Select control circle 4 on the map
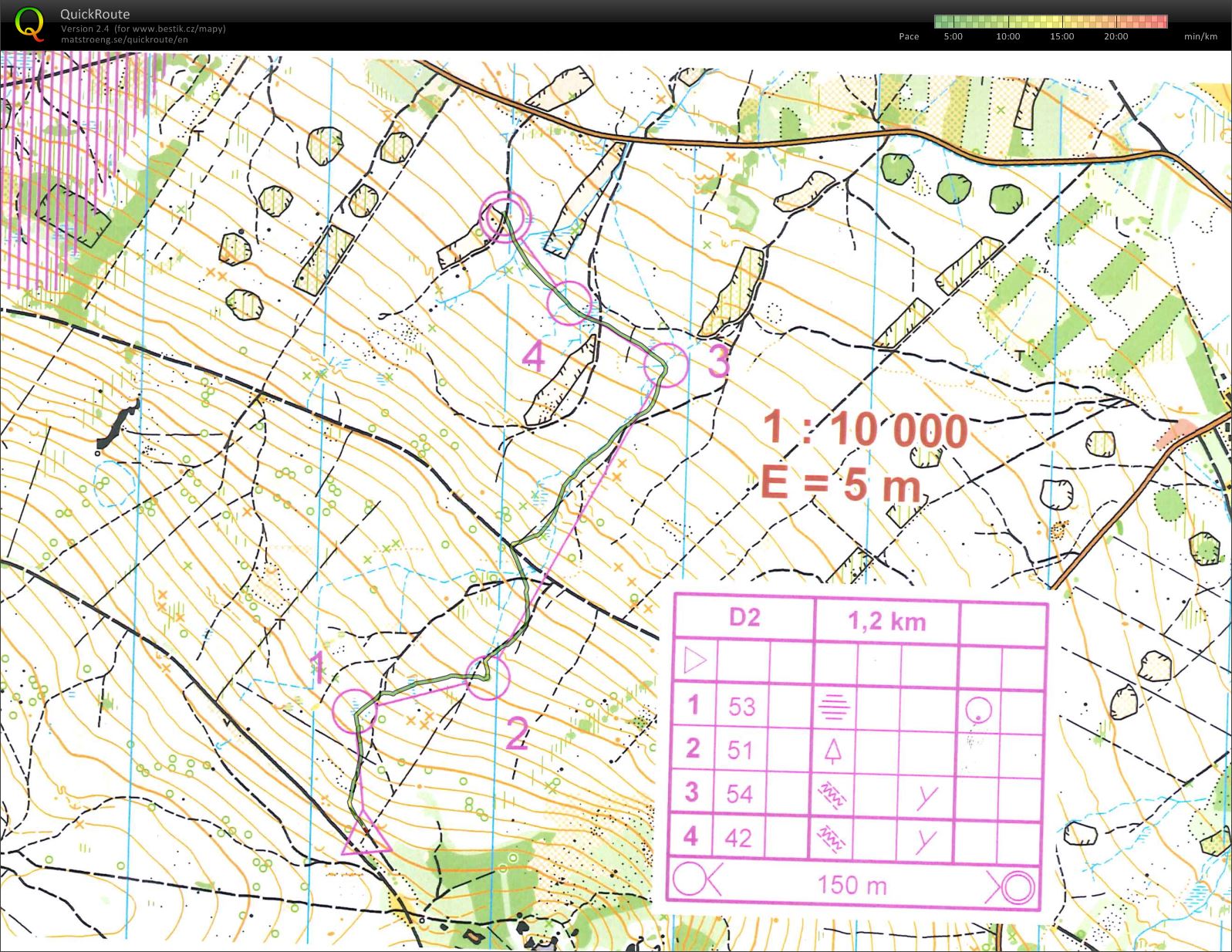The image size is (1232, 952). (570, 302)
